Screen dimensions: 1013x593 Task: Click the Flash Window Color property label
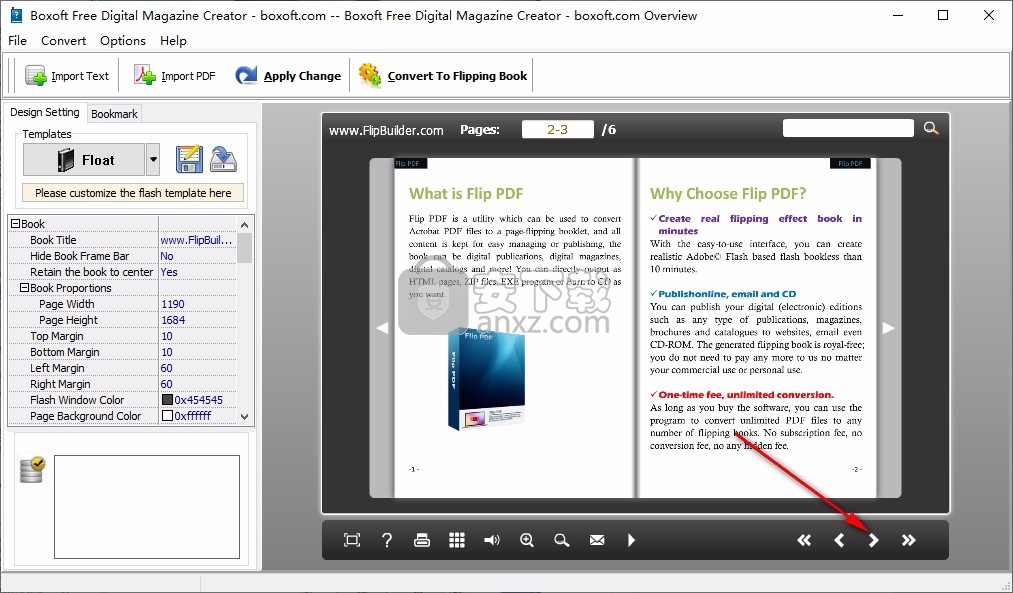(x=77, y=400)
